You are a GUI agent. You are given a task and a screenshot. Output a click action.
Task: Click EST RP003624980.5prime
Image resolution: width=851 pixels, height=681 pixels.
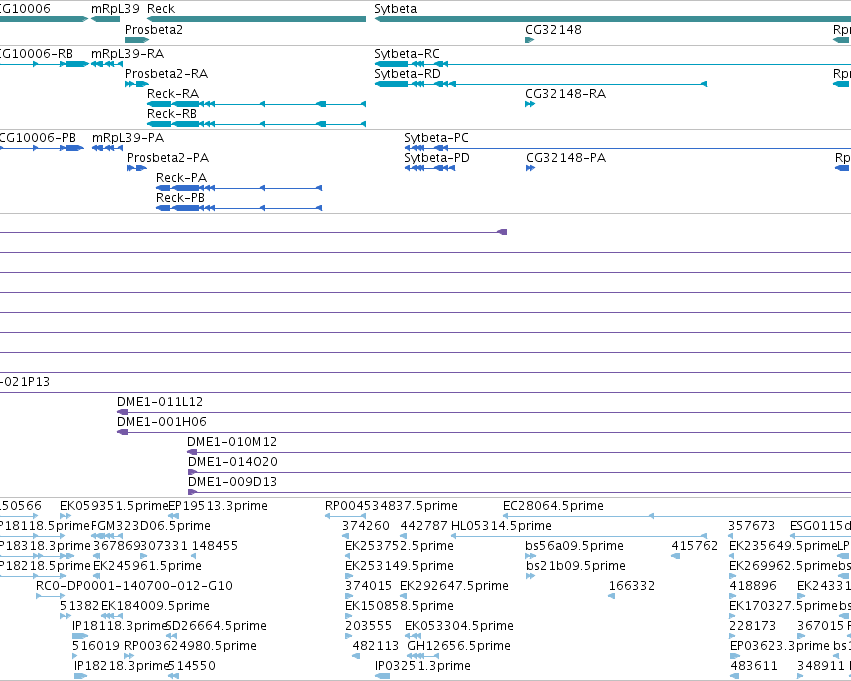click(x=190, y=646)
